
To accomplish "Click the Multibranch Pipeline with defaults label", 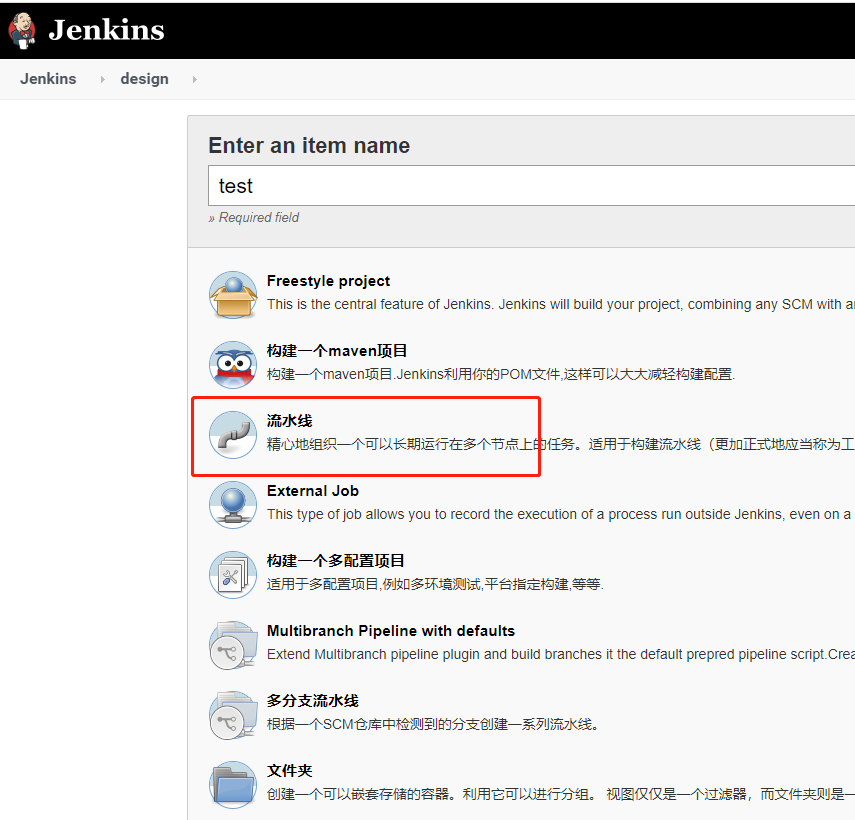I will 390,631.
